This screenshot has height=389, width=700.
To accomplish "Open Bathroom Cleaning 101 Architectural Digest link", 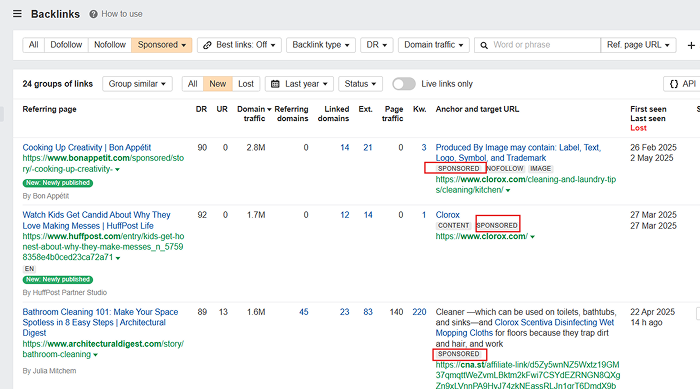I will pyautogui.click(x=100, y=322).
